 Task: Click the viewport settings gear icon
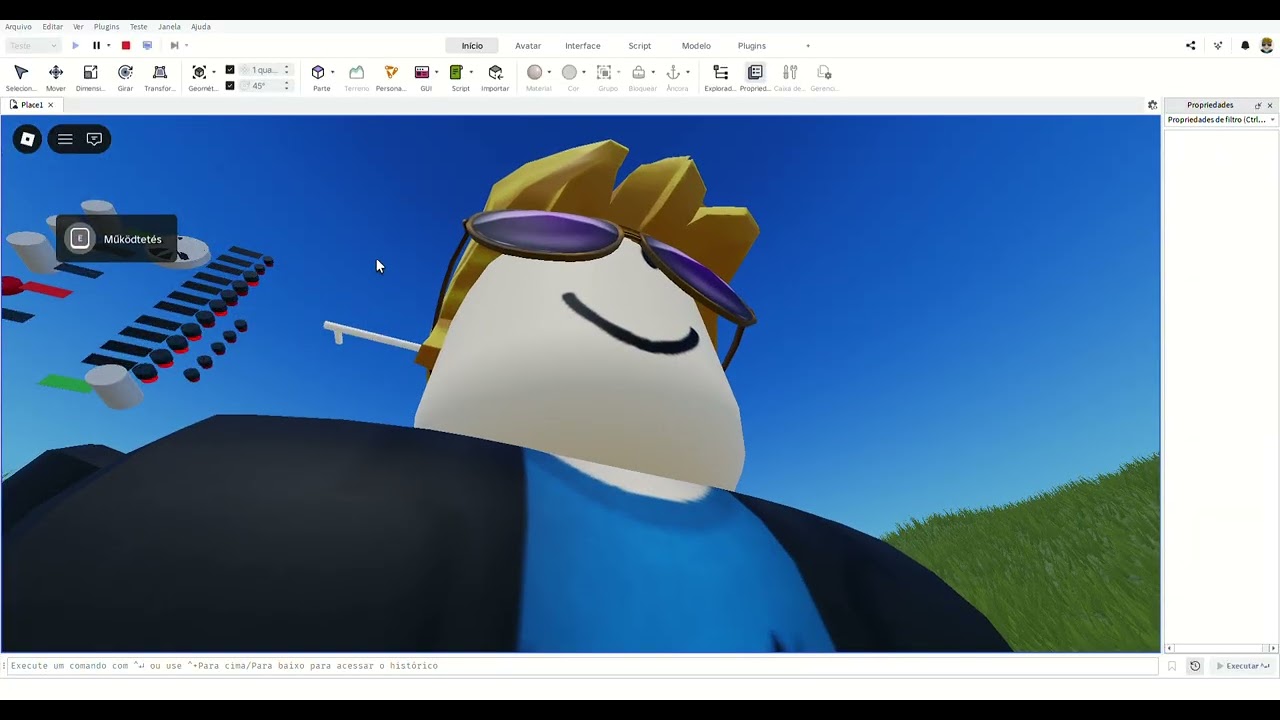coord(1152,105)
